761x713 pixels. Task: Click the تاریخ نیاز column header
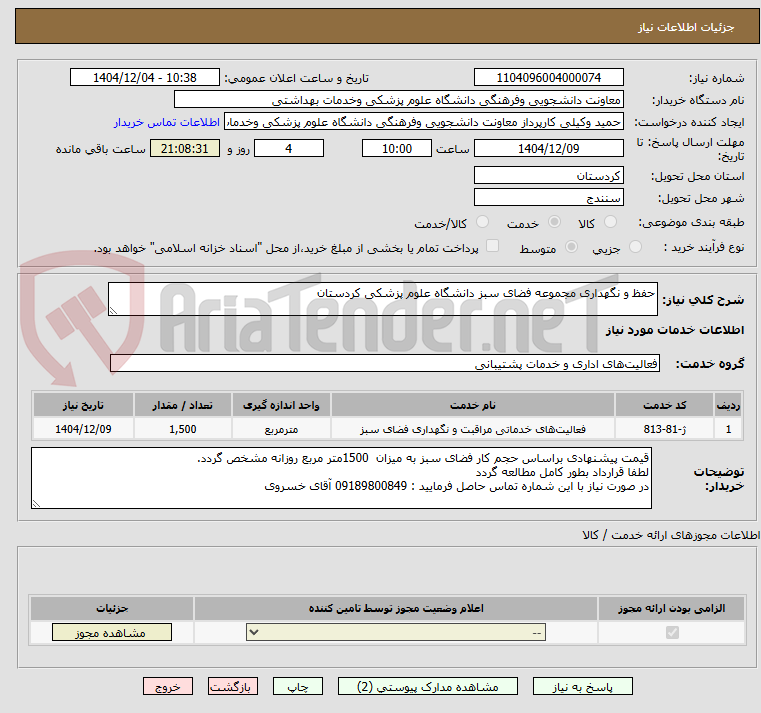click(83, 405)
